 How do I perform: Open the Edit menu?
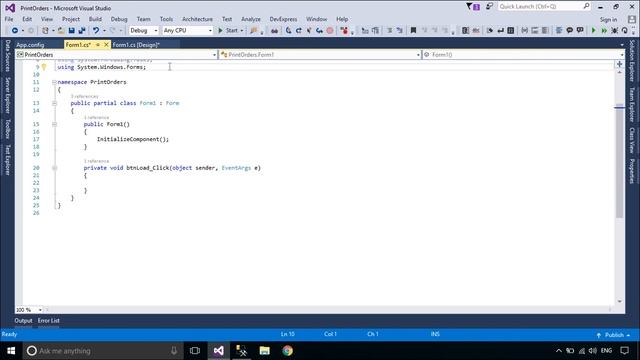27,19
